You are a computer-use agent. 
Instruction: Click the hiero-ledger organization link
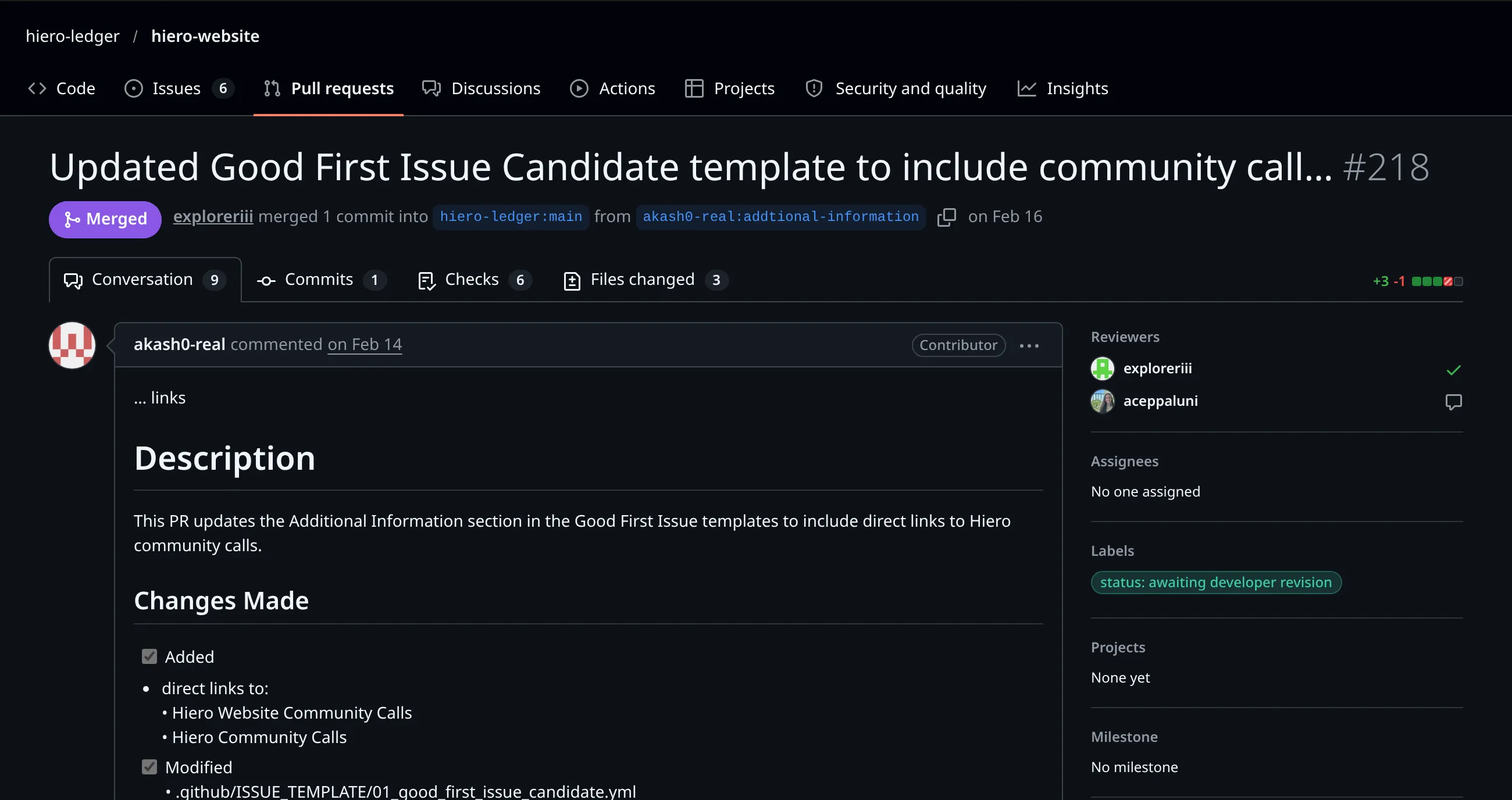coord(72,36)
